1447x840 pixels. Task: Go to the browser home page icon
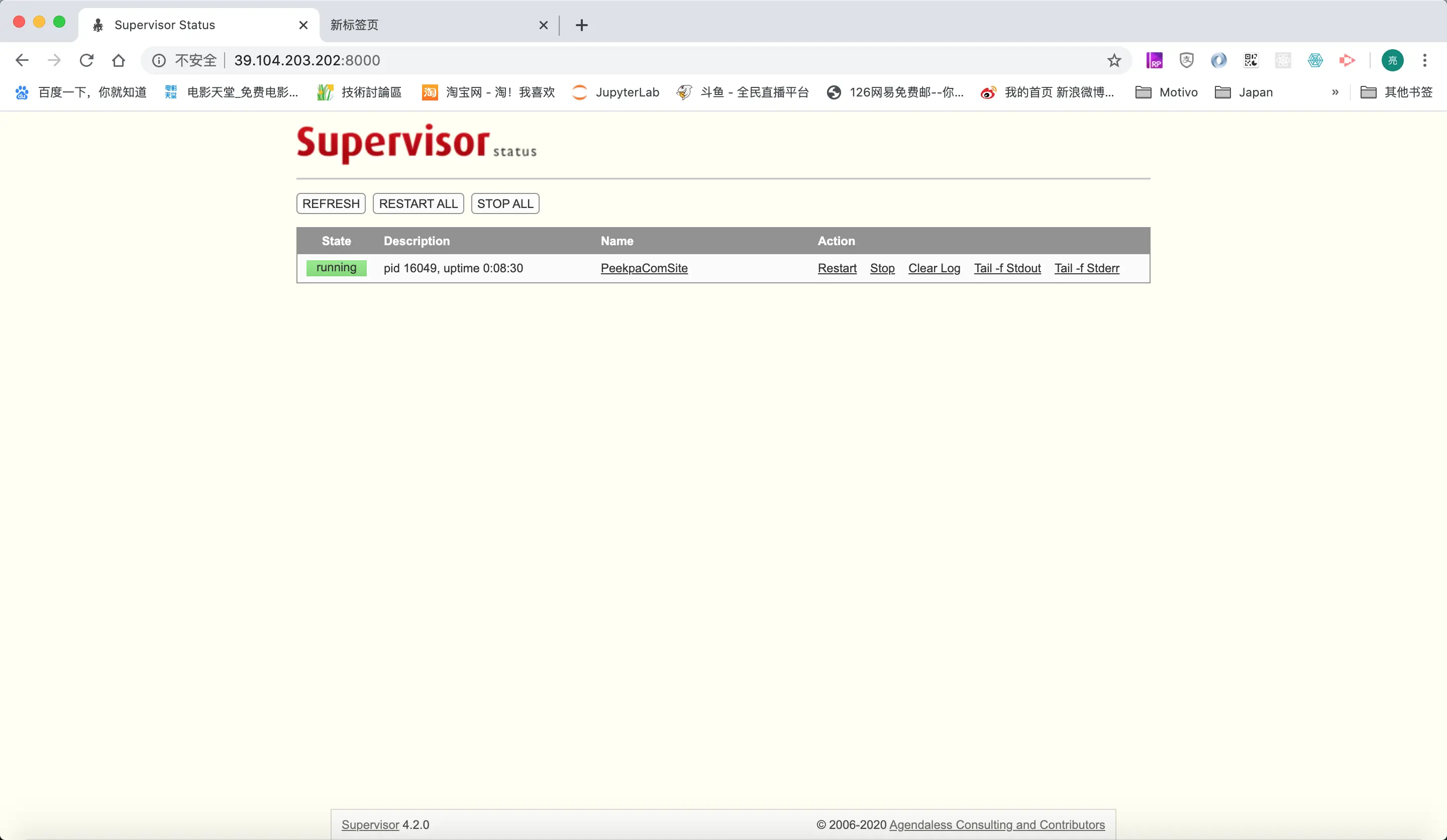pos(118,60)
